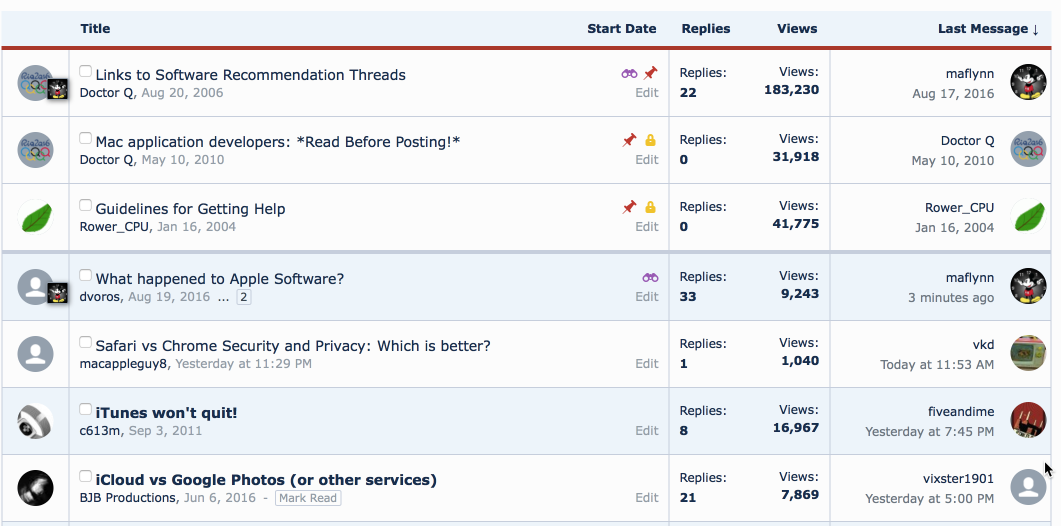Click the green leaf avatar of Rower_CPU
Screen dimensions: 1061x526
(x=36, y=217)
